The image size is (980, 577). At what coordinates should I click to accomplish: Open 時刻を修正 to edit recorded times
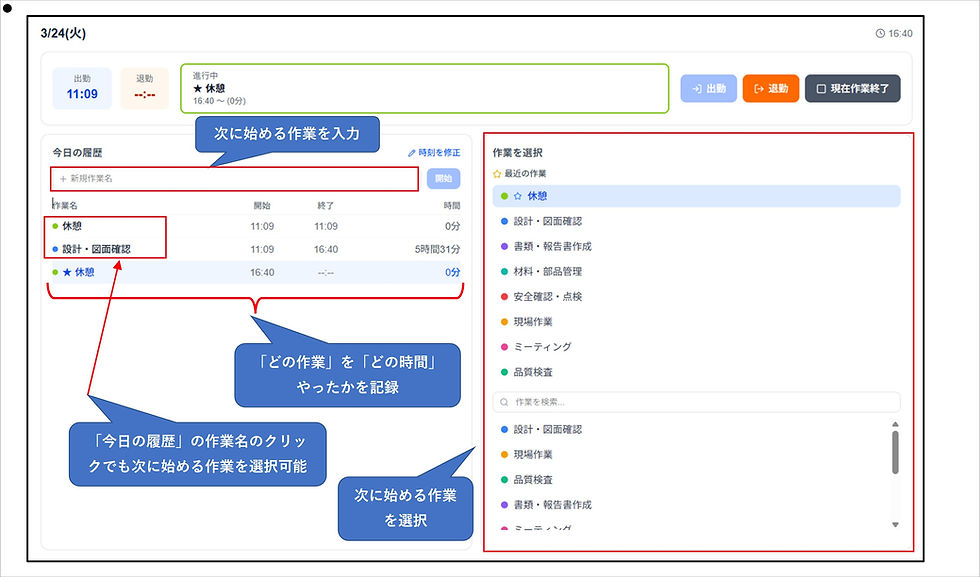pyautogui.click(x=438, y=152)
